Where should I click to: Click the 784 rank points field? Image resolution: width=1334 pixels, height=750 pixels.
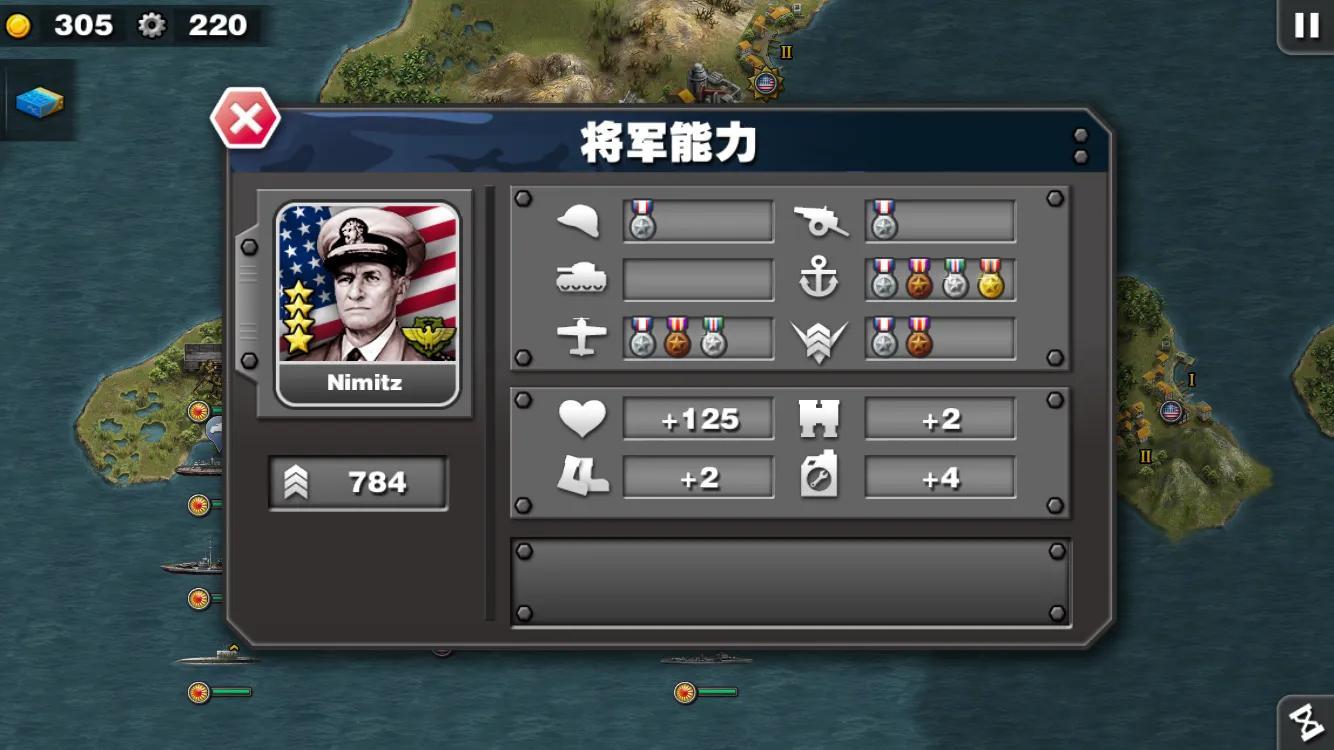(x=358, y=483)
